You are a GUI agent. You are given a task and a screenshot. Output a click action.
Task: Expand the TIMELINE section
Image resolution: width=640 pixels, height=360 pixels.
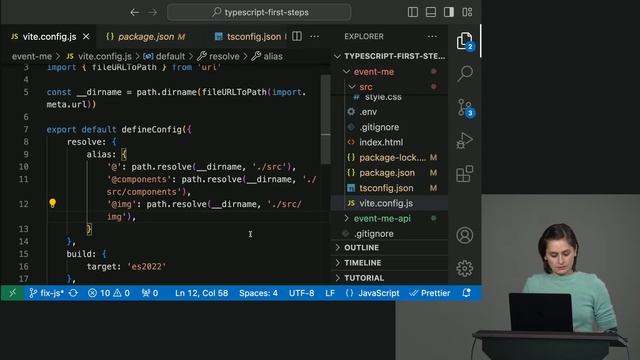(390, 263)
